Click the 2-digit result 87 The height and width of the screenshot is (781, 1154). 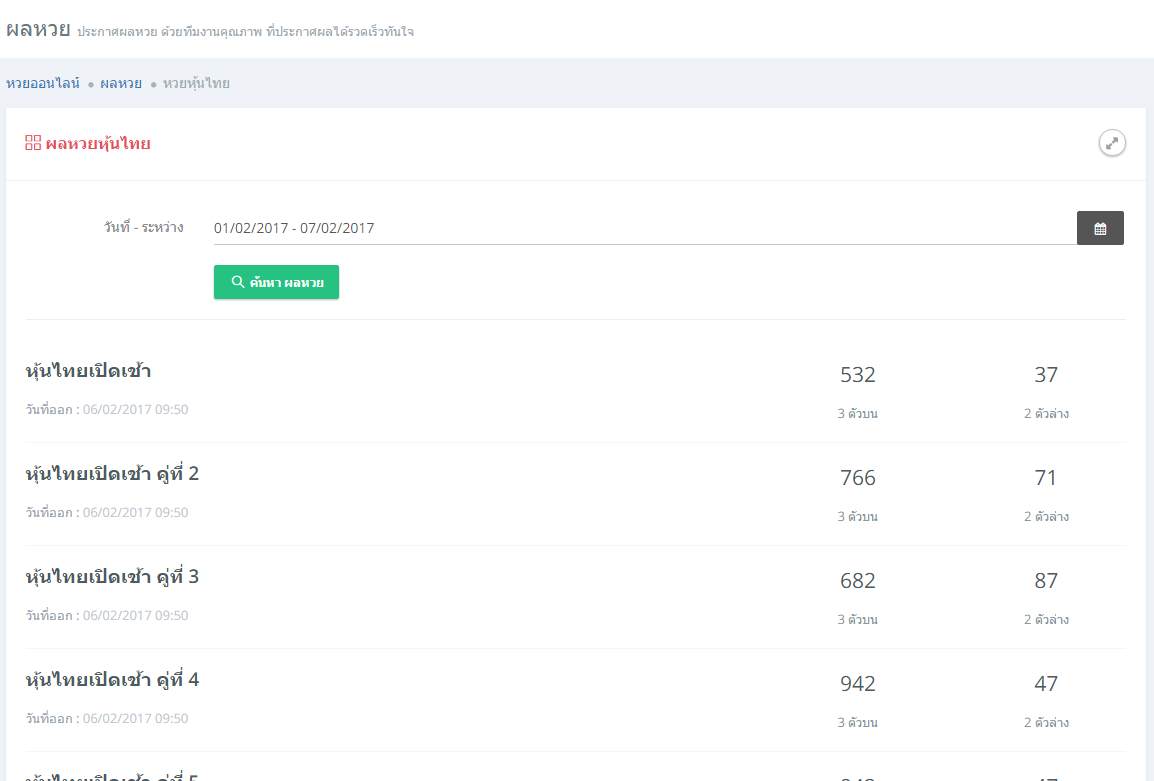[1046, 581]
